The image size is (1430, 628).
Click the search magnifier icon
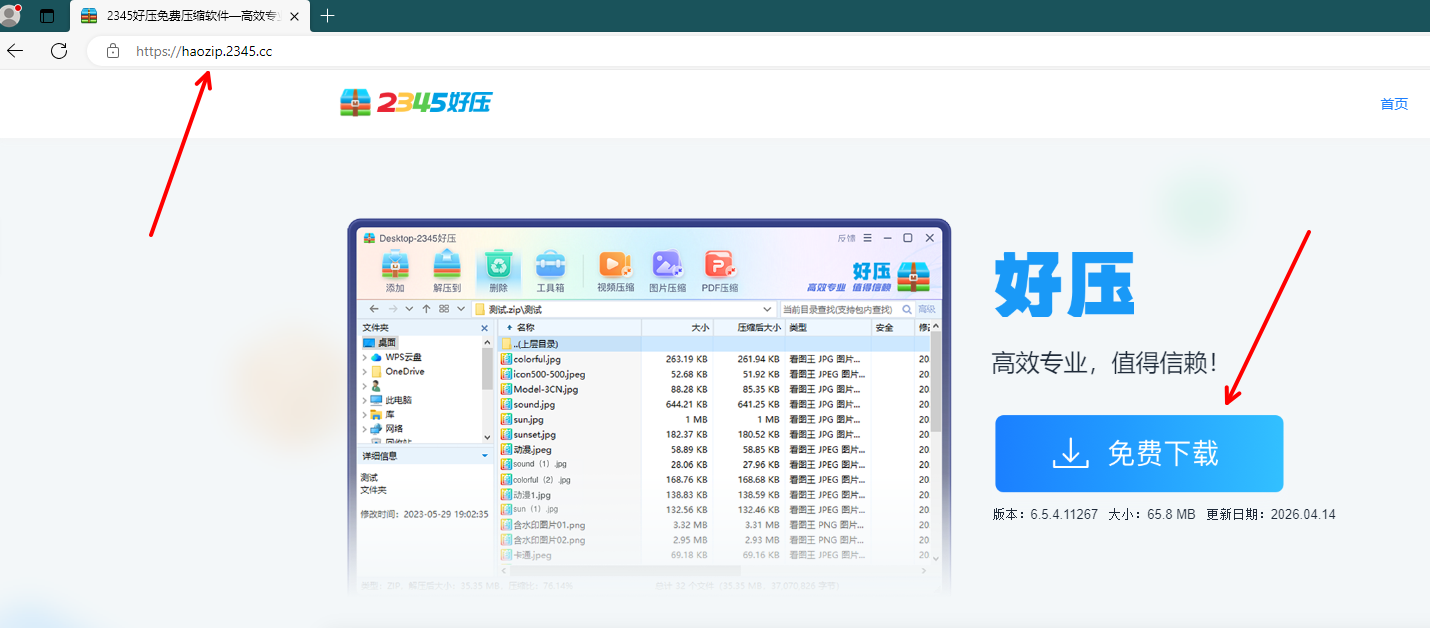pyautogui.click(x=907, y=310)
